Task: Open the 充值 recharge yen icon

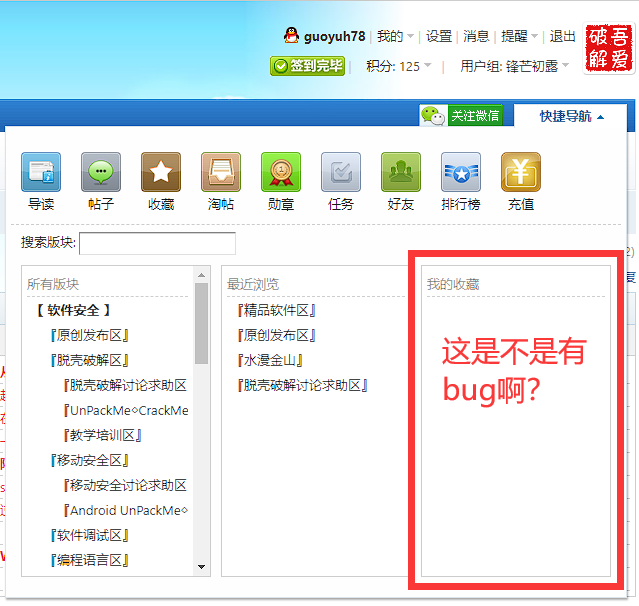Action: click(x=521, y=172)
